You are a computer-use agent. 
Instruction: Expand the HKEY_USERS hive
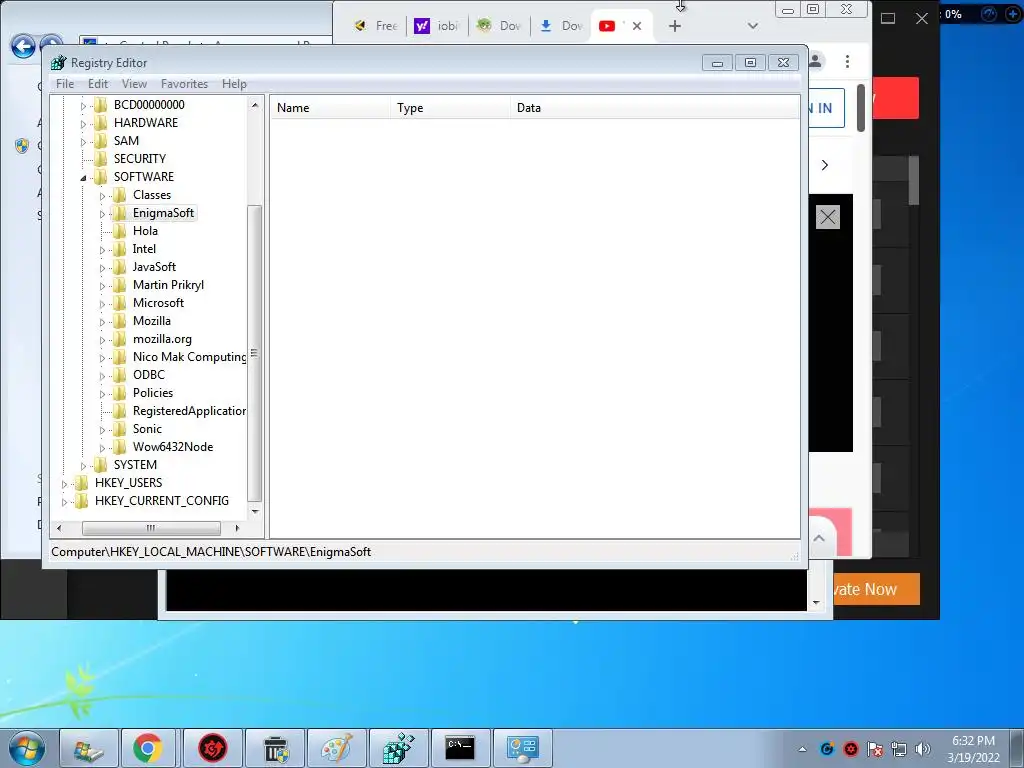(x=64, y=484)
